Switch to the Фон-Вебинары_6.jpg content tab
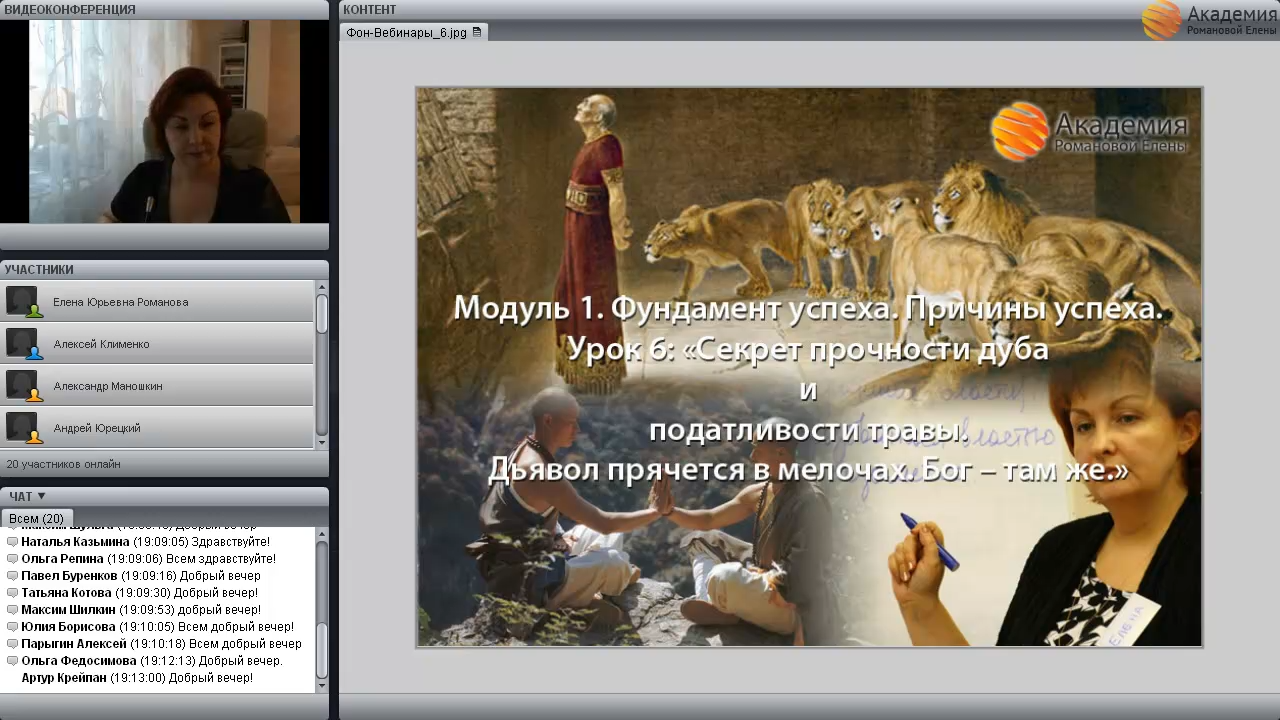Viewport: 1280px width, 720px height. point(413,32)
